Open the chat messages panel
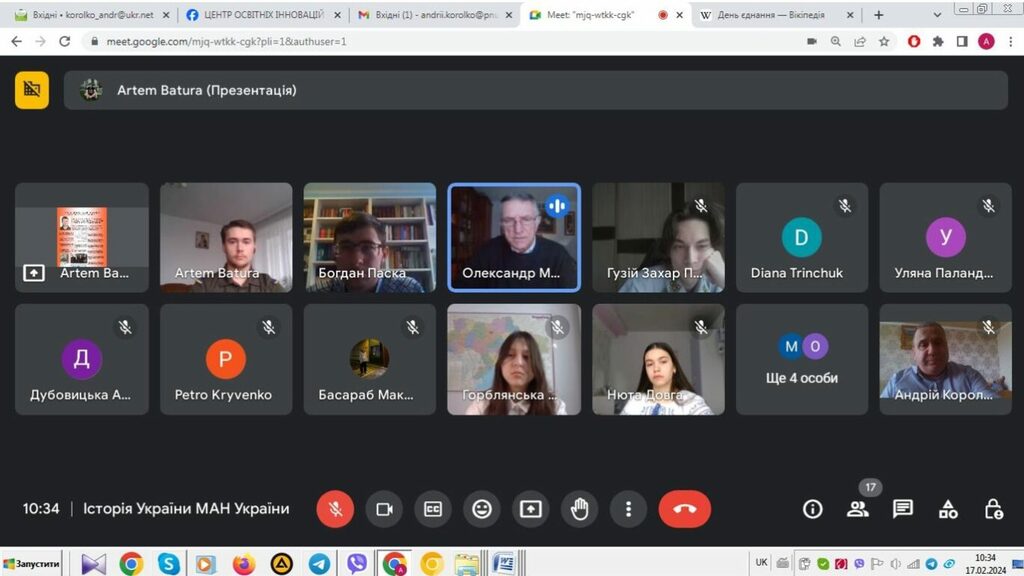Screen dimensions: 1024x576 (x=903, y=509)
